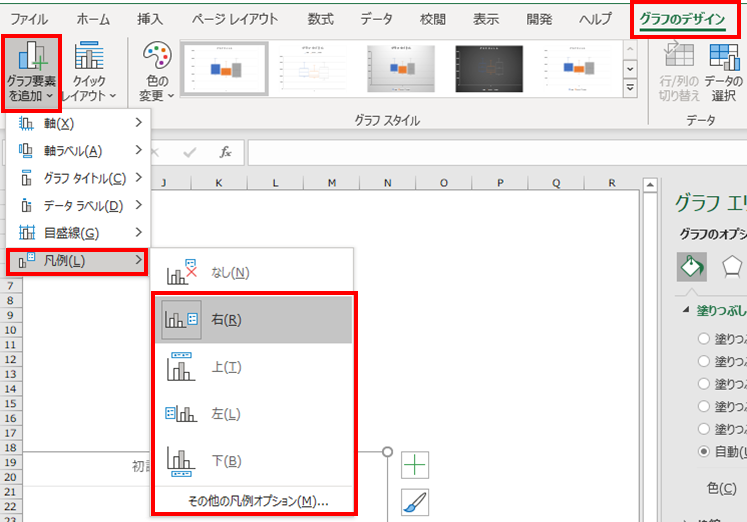This screenshot has width=747, height=522.
Task: Switch to the ページ レイアウト tab
Action: pos(235,19)
